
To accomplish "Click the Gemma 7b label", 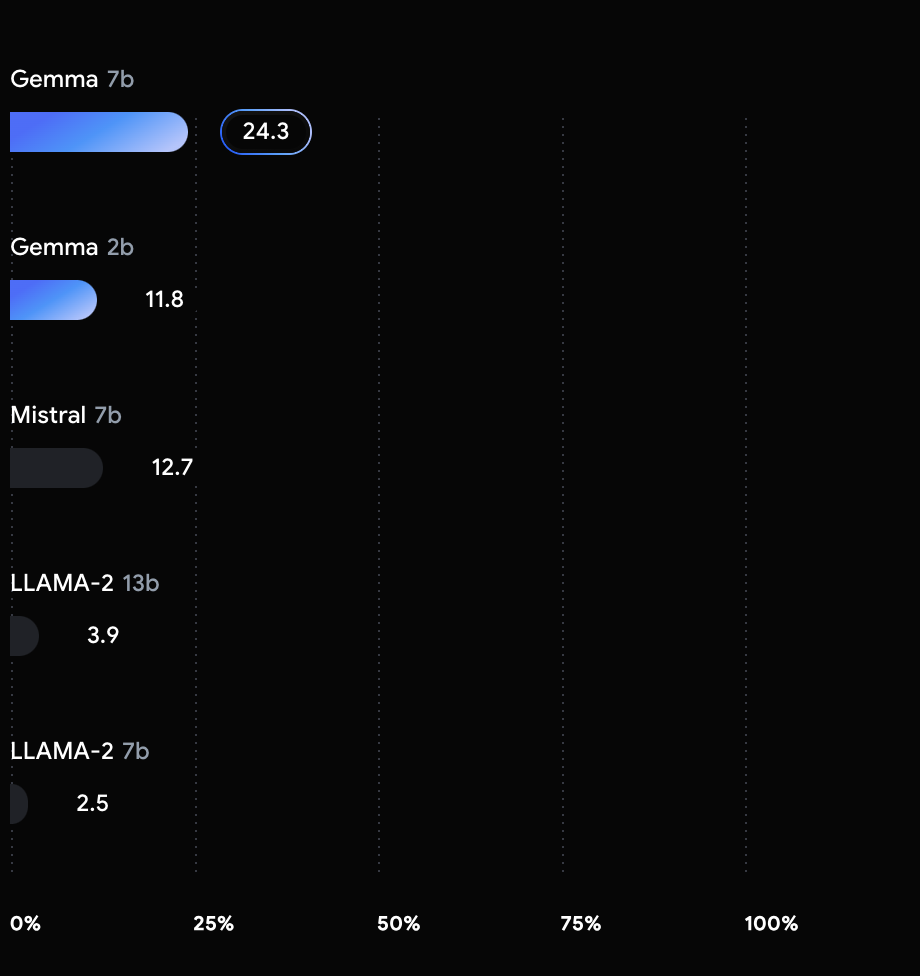I will (72, 80).
